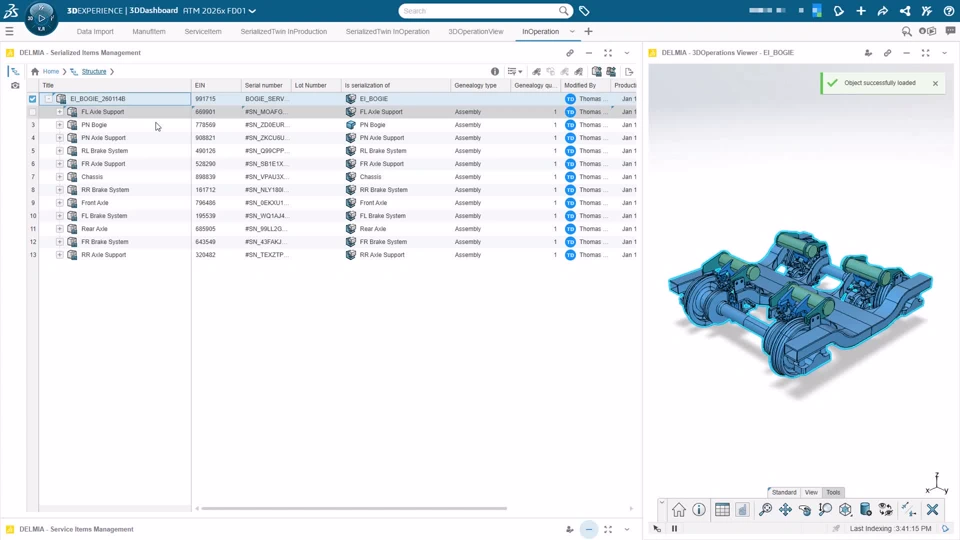Click the Home breadcrumb link
960x540 pixels.
click(50, 72)
